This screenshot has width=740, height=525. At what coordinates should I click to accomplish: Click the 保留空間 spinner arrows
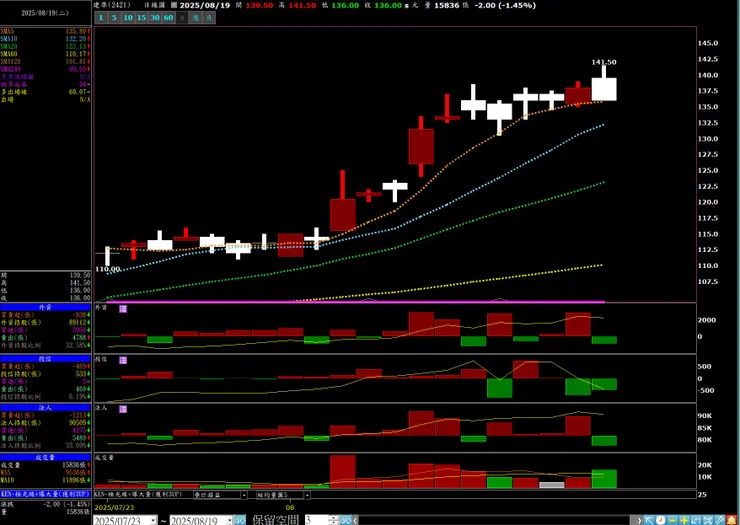click(x=334, y=520)
